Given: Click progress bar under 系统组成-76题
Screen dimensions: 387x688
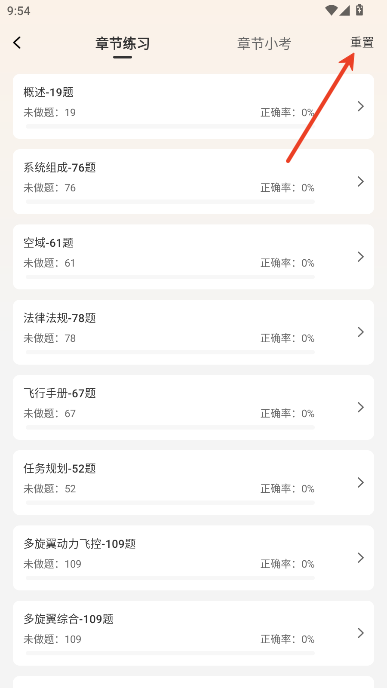Looking at the screenshot, I should click(x=170, y=201).
